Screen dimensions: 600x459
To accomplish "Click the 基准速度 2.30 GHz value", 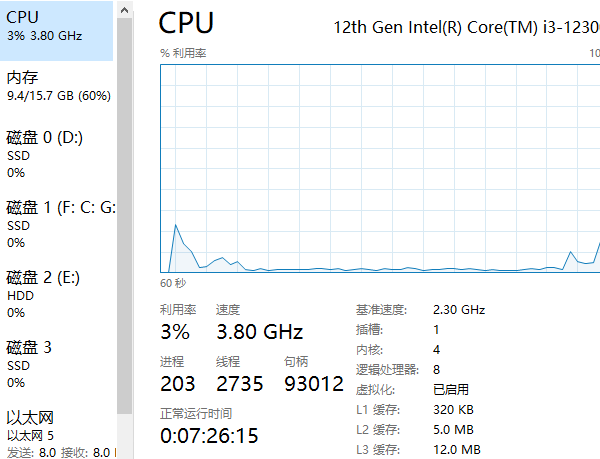I will coord(459,309).
